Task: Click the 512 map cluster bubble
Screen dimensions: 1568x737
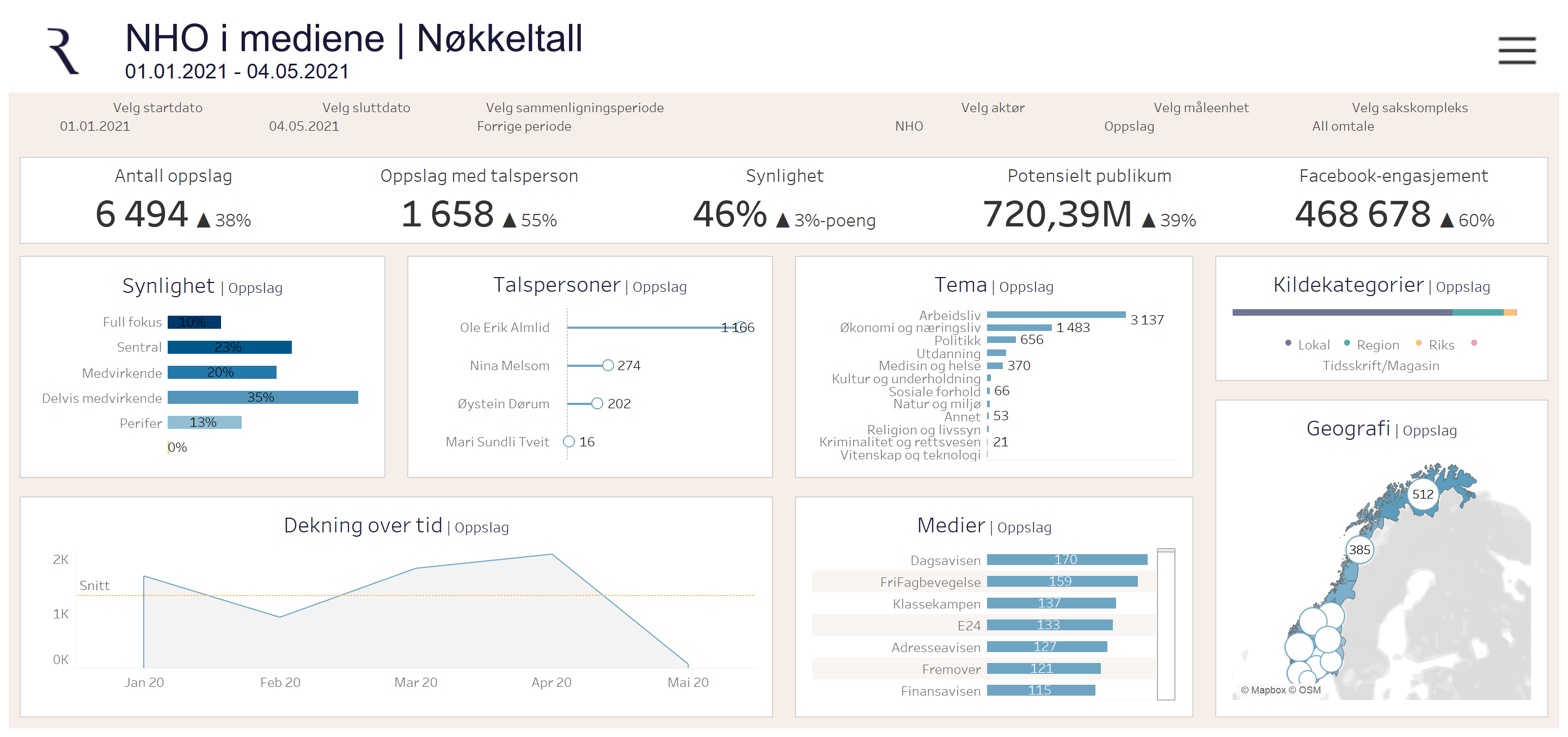Action: [x=1423, y=494]
